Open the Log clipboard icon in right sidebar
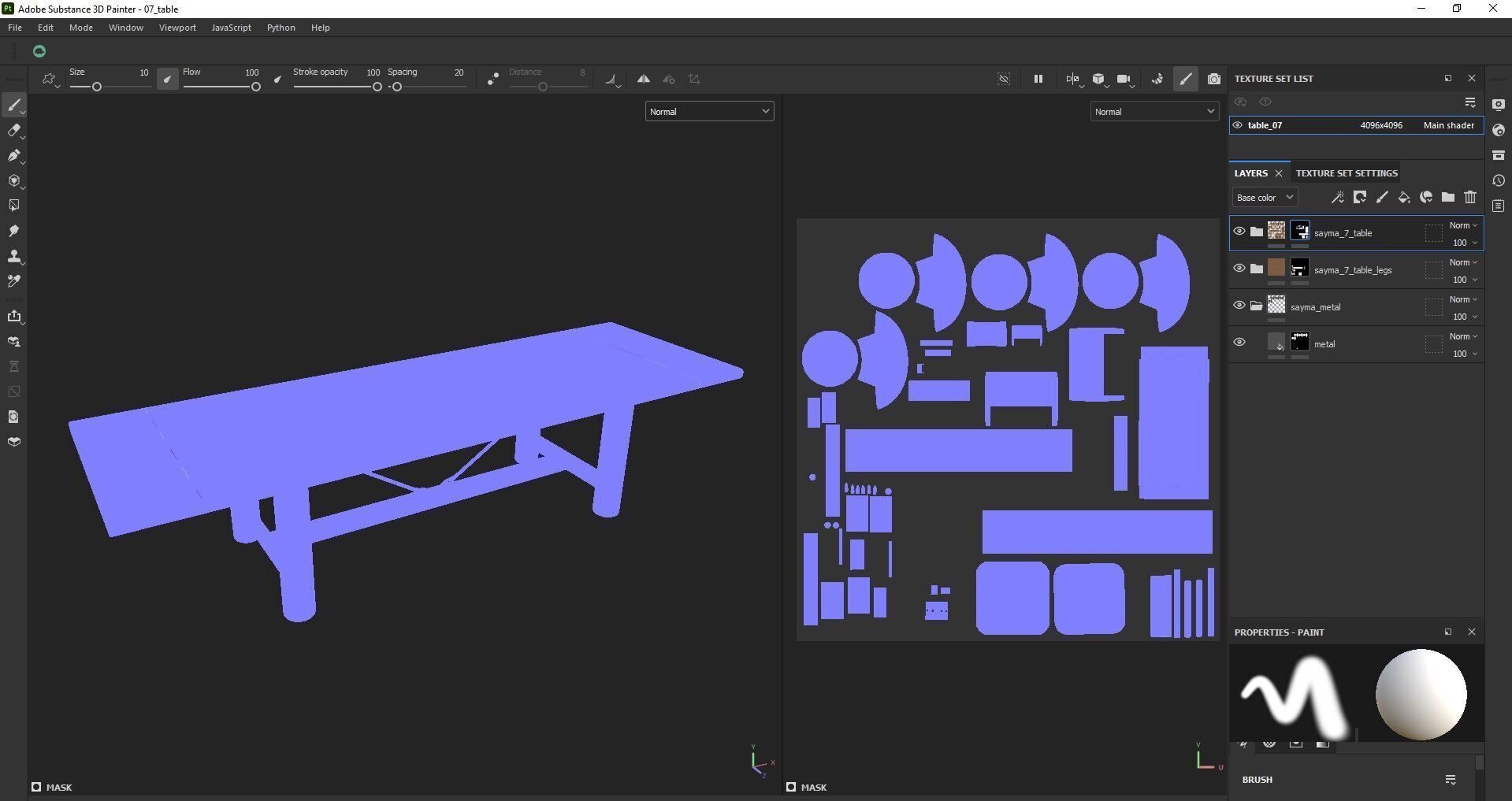This screenshot has height=801, width=1512. click(1499, 206)
